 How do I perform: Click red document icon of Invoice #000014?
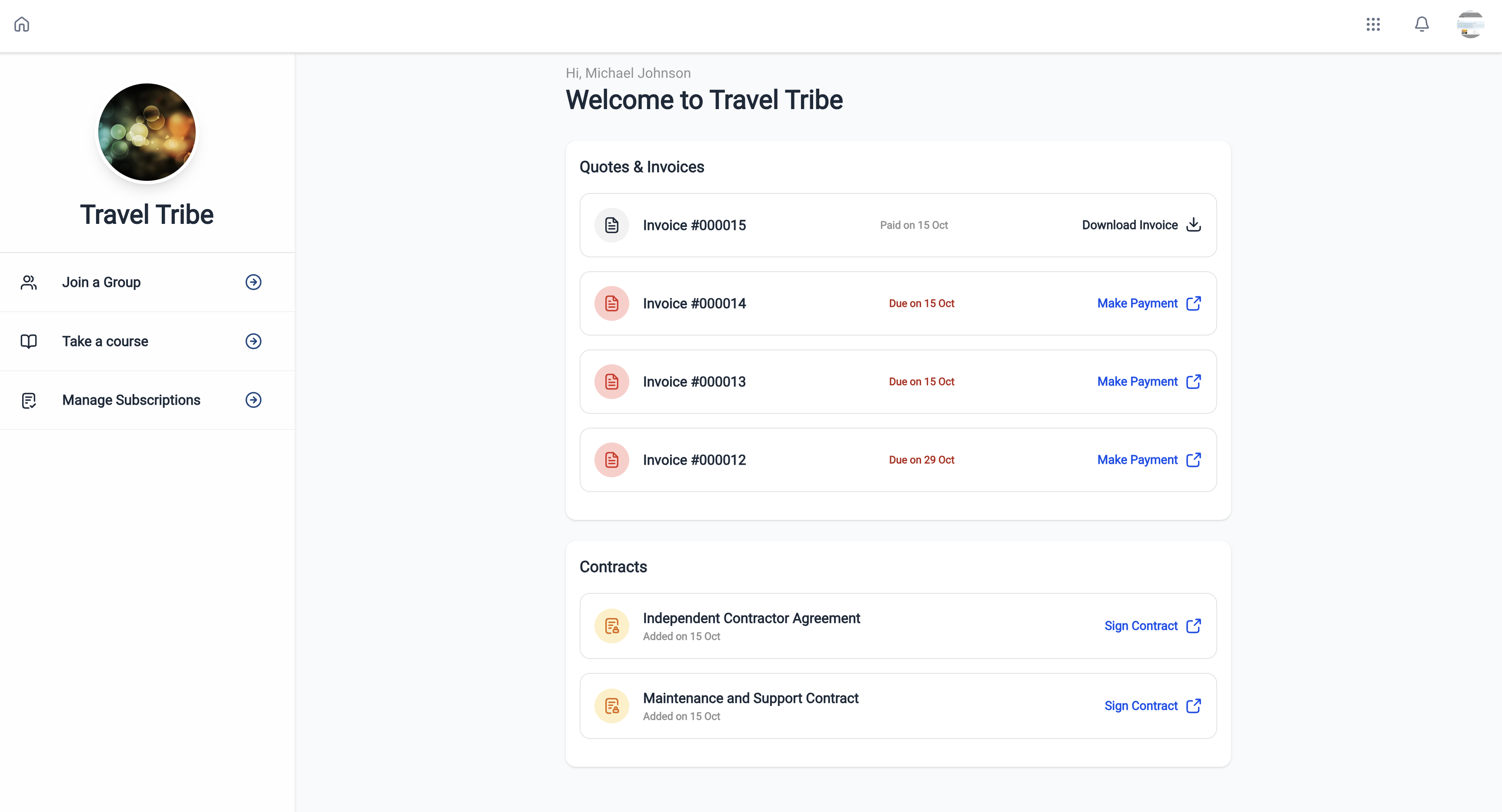point(612,303)
